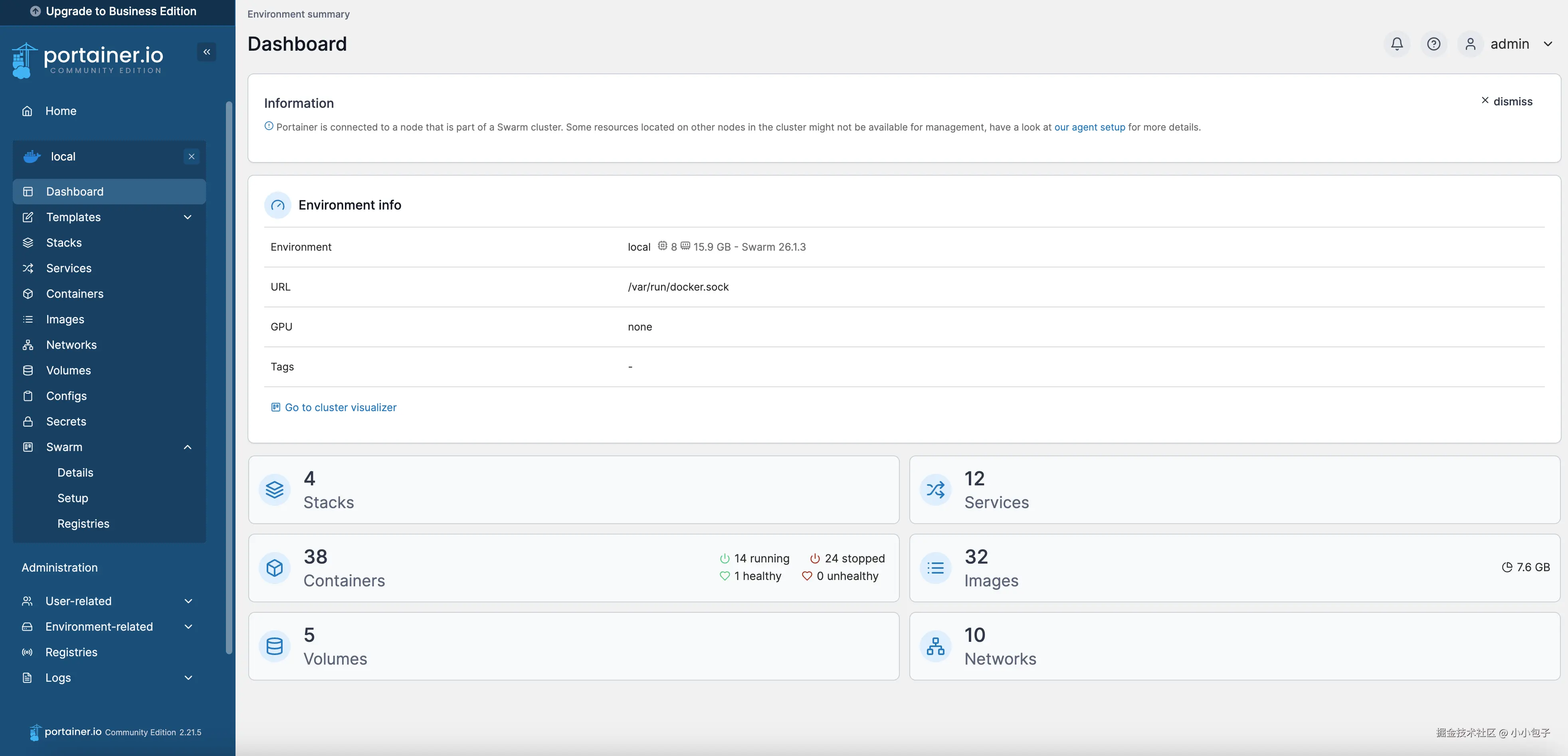Collapse the Swarm sidebar section

click(188, 447)
